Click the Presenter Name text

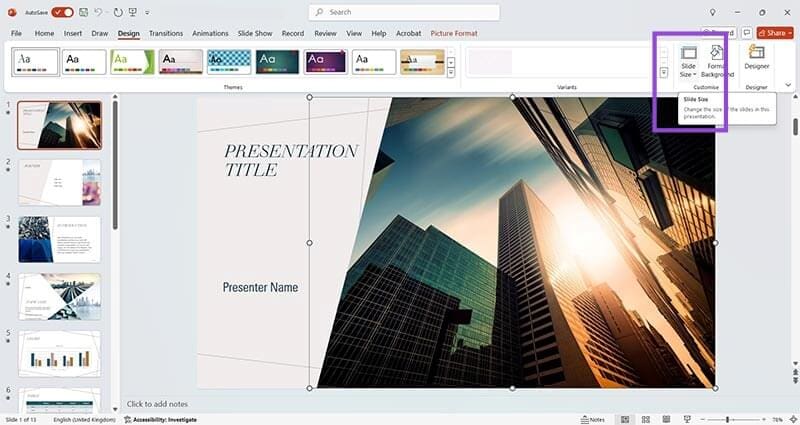click(260, 287)
